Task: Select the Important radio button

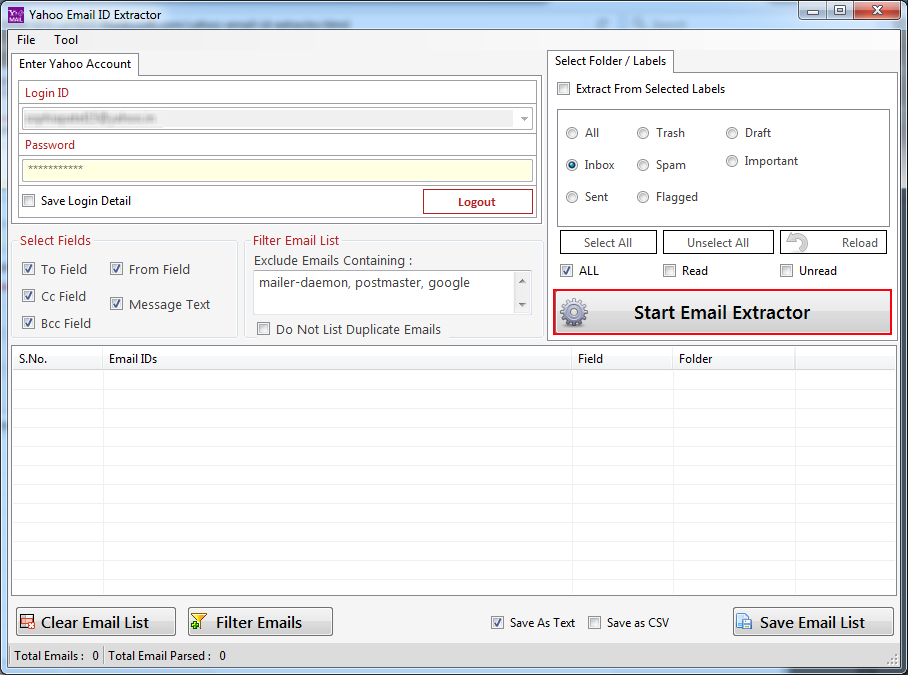Action: coord(732,161)
